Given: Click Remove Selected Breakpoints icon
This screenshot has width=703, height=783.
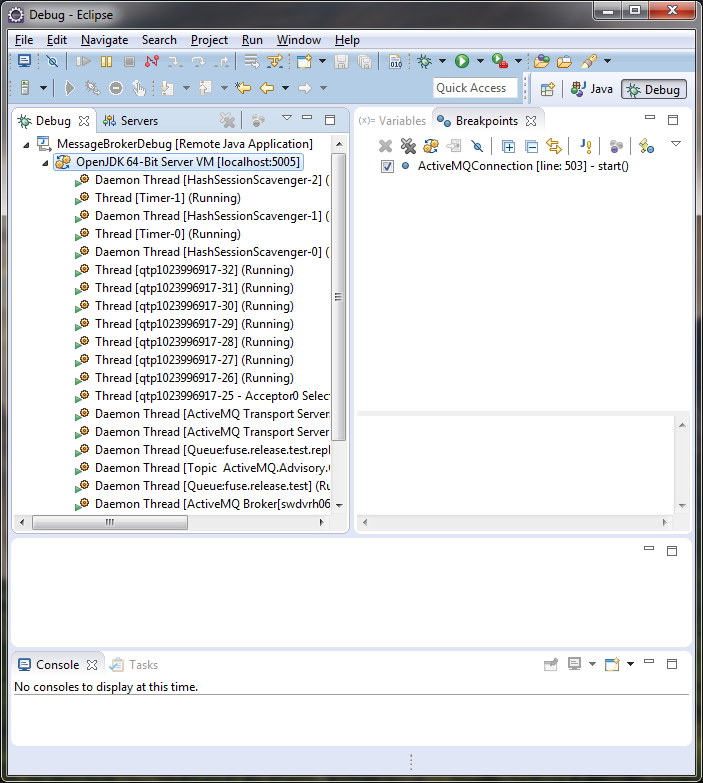Looking at the screenshot, I should [385, 146].
